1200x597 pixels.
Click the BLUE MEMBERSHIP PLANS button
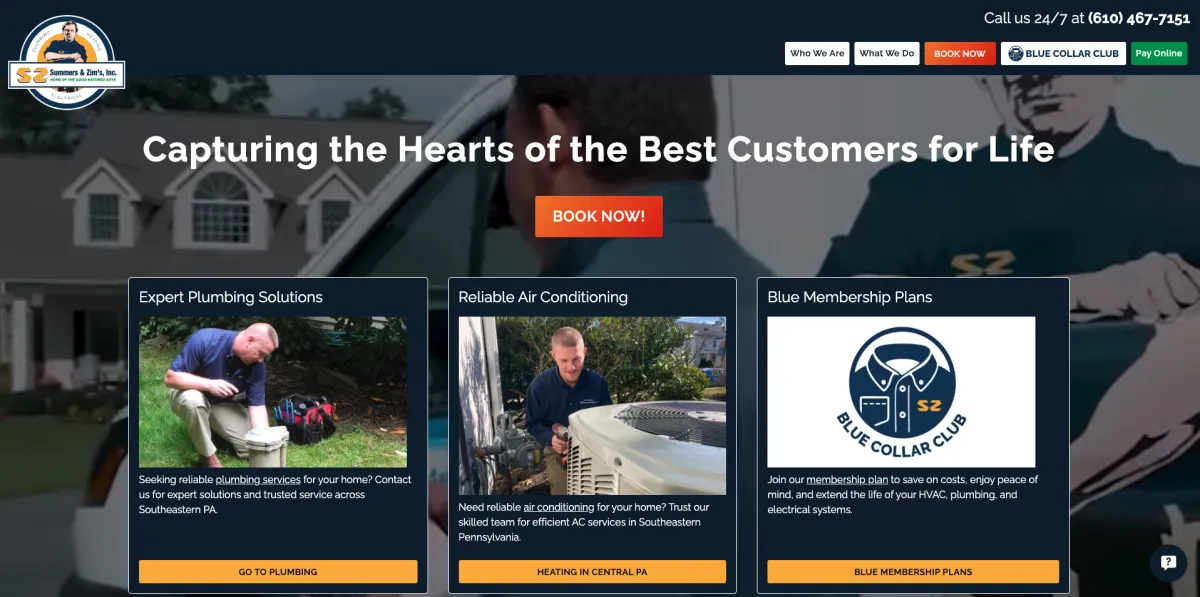pyautogui.click(x=913, y=572)
